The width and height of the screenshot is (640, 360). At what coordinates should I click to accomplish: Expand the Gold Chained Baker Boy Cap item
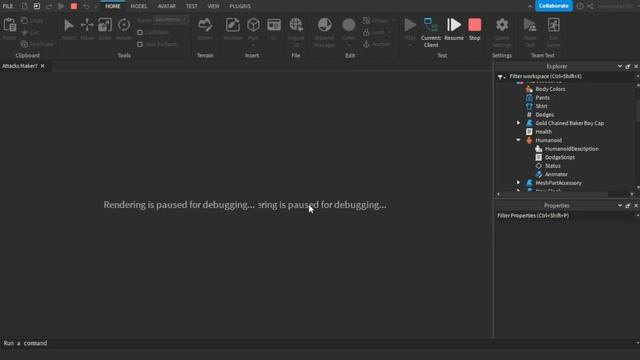[x=518, y=123]
